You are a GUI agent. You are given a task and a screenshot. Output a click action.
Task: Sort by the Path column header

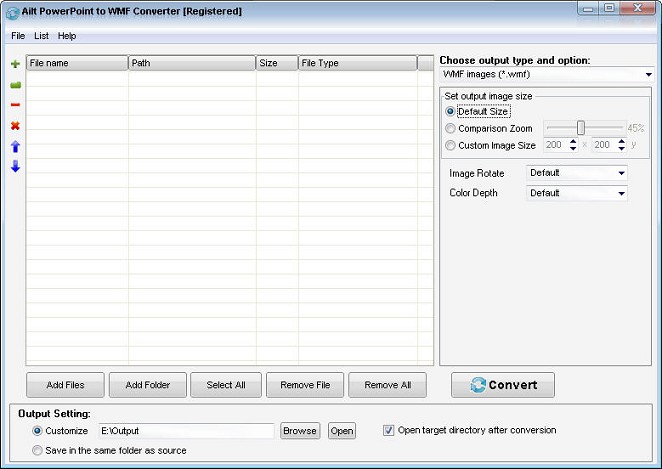tap(192, 63)
